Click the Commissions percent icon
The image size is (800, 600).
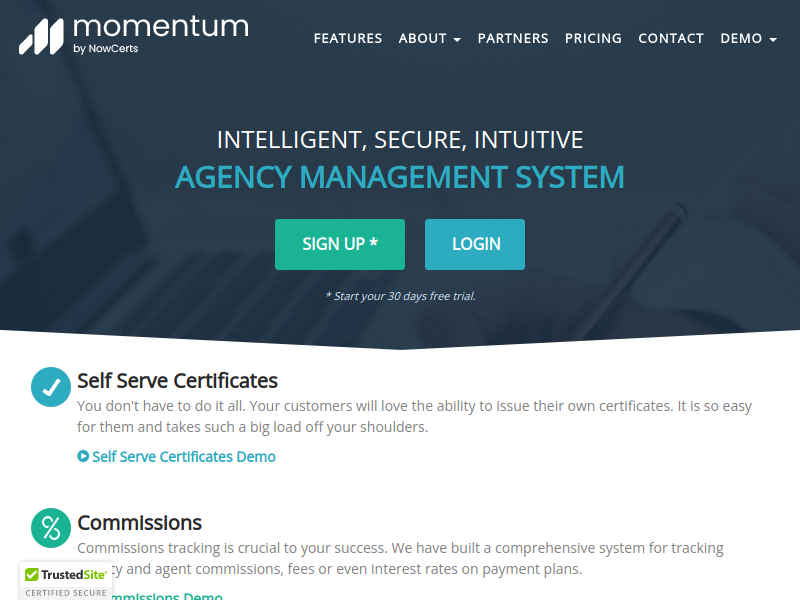(x=51, y=528)
